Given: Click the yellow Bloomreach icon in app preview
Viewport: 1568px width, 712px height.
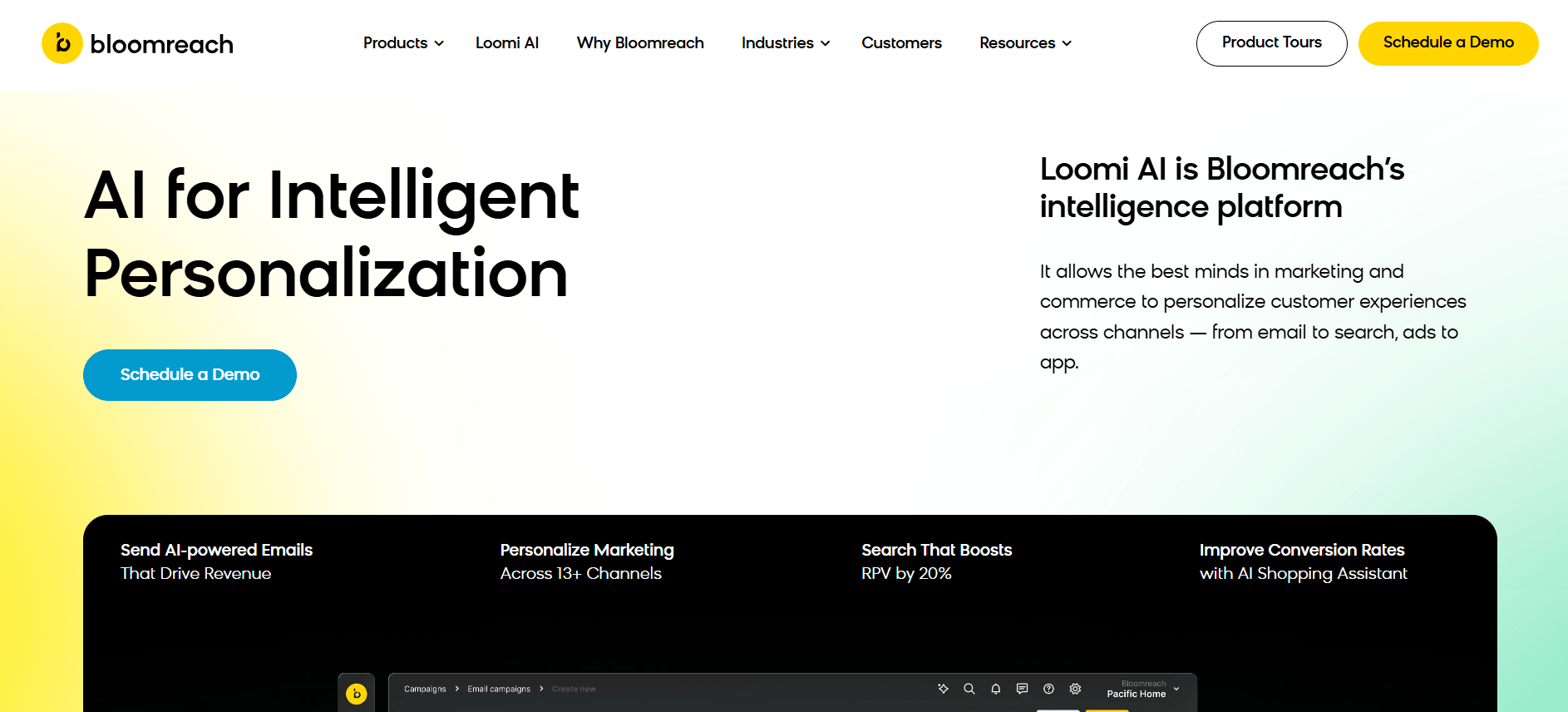Looking at the screenshot, I should tap(357, 693).
